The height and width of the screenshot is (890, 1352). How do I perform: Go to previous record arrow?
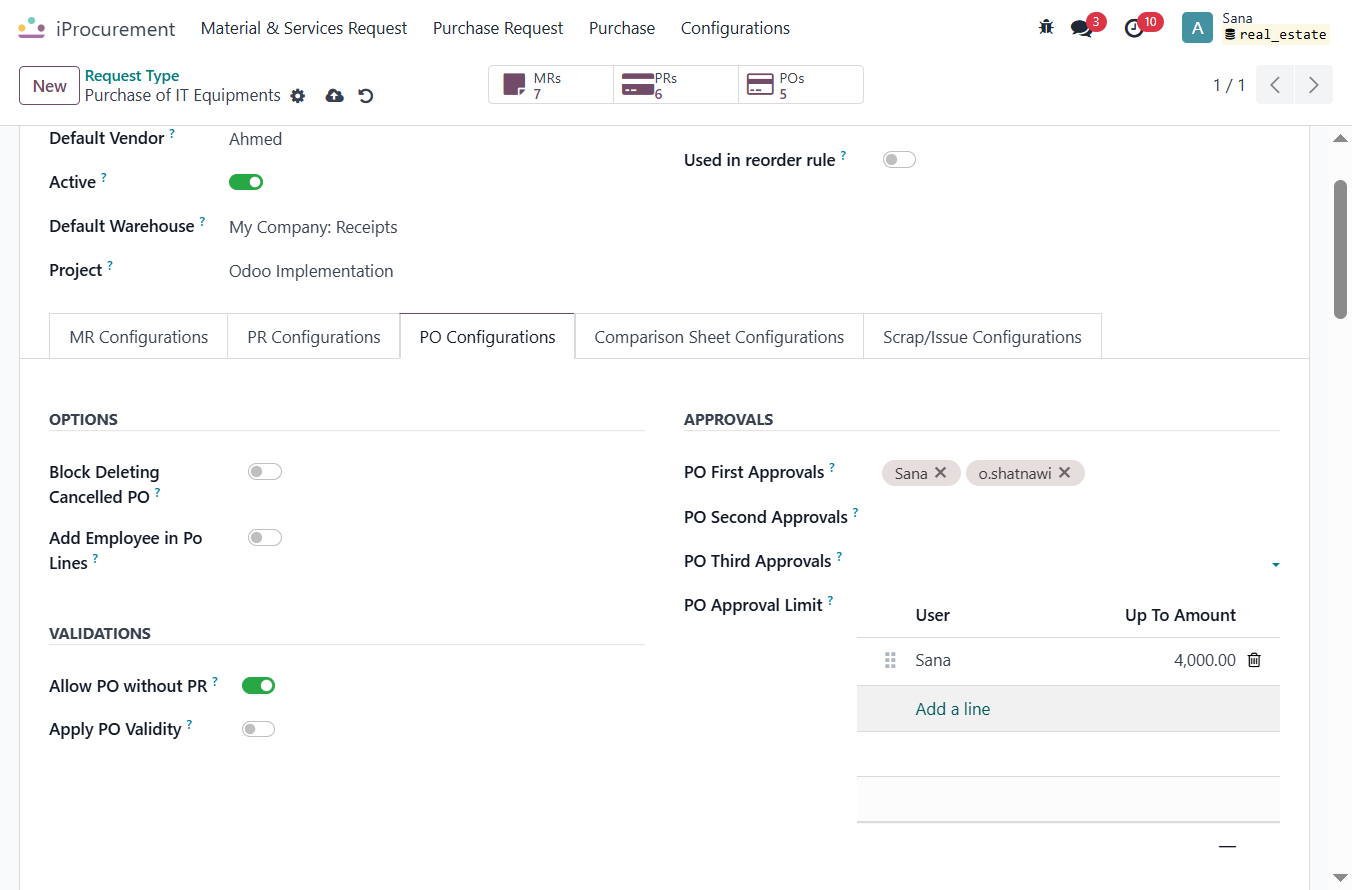pyautogui.click(x=1275, y=85)
